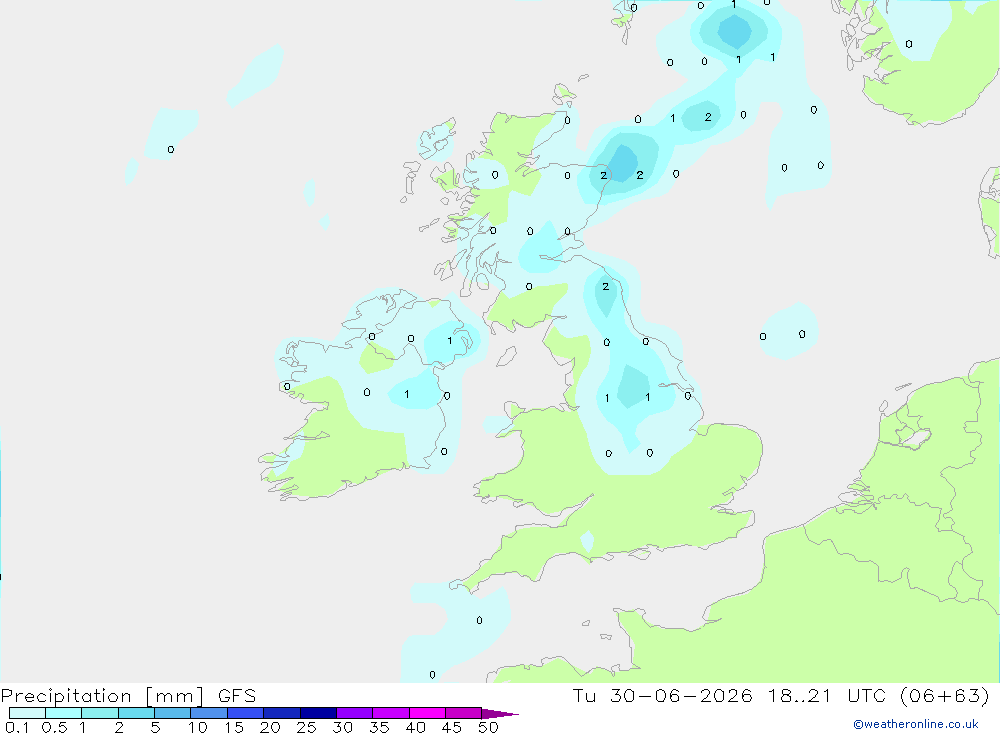
Task: Click the '50' legend scale label
Action: (x=488, y=727)
